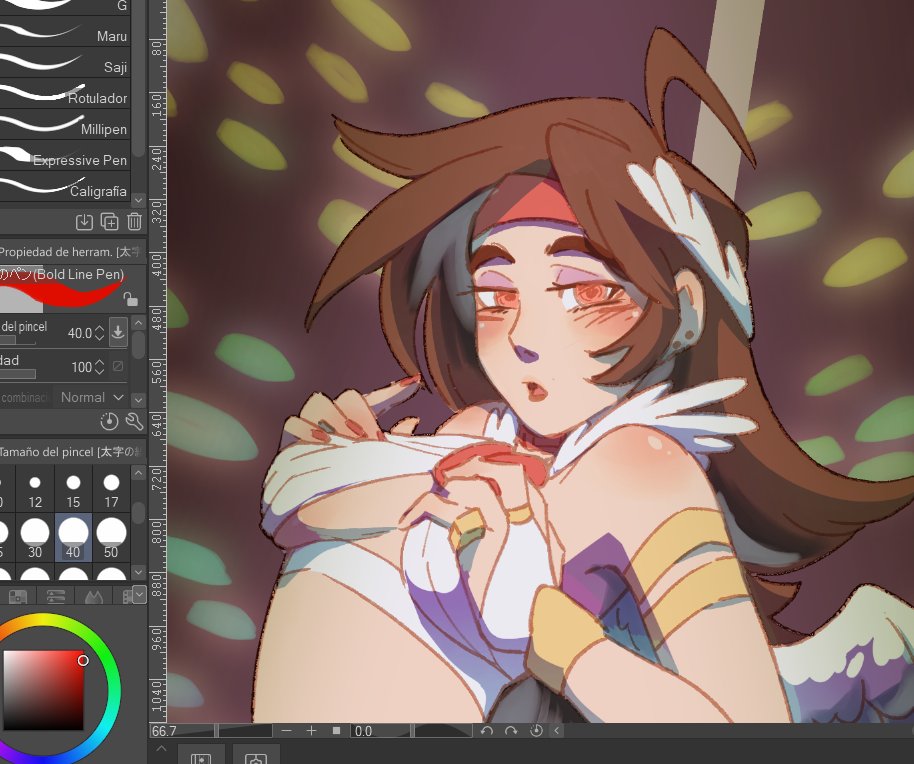Expand the color panel tab dropdown arrow
This screenshot has width=914, height=764.
[x=139, y=595]
